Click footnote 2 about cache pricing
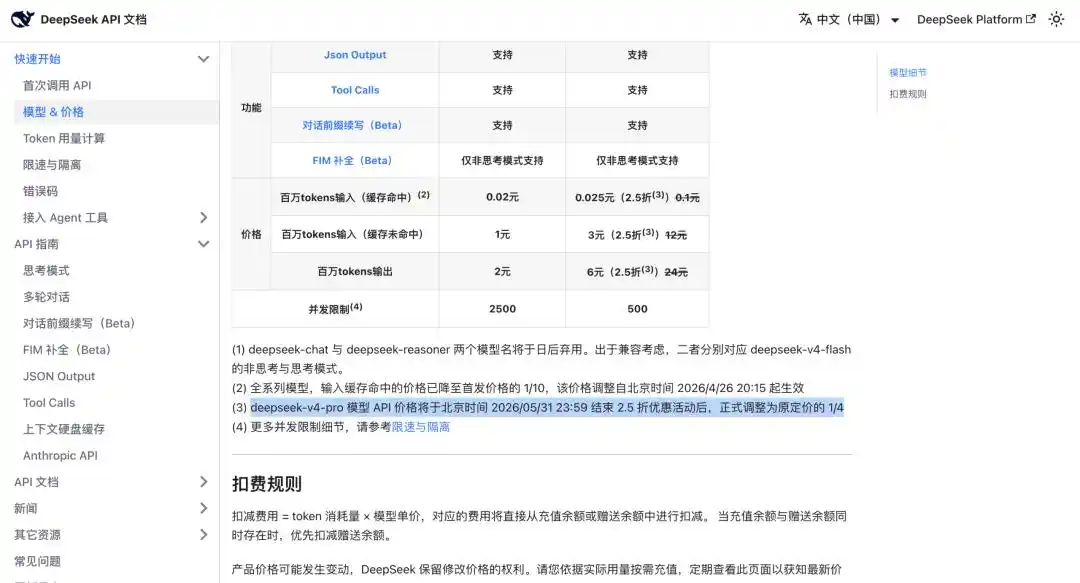The image size is (1080, 583). 517,388
